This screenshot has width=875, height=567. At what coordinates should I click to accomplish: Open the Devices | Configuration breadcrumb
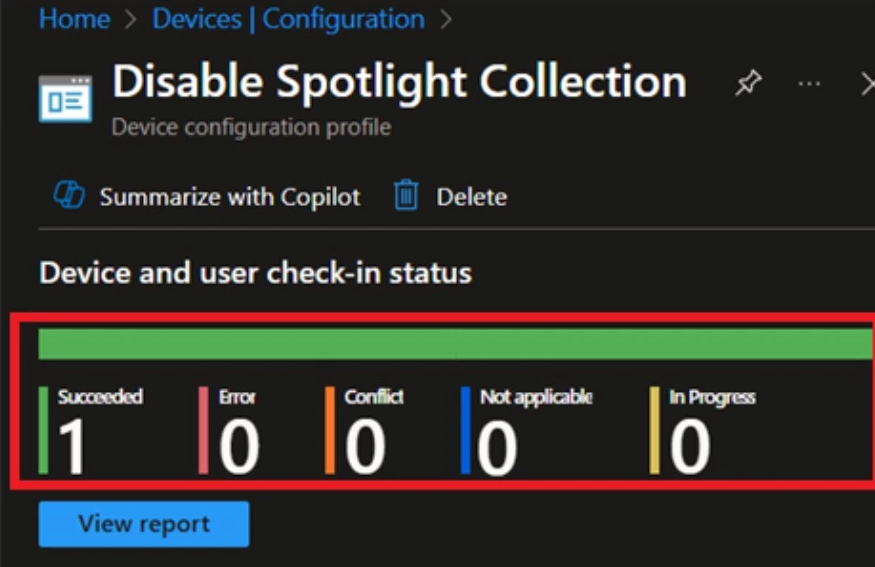[288, 18]
